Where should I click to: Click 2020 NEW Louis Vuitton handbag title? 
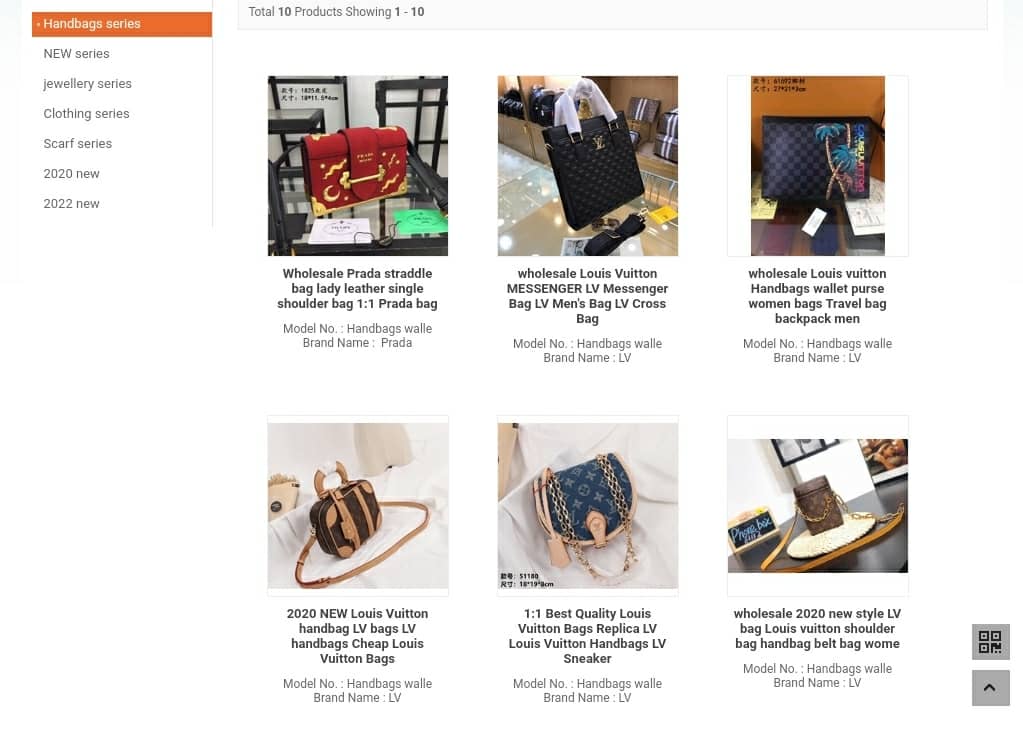pyautogui.click(x=358, y=636)
